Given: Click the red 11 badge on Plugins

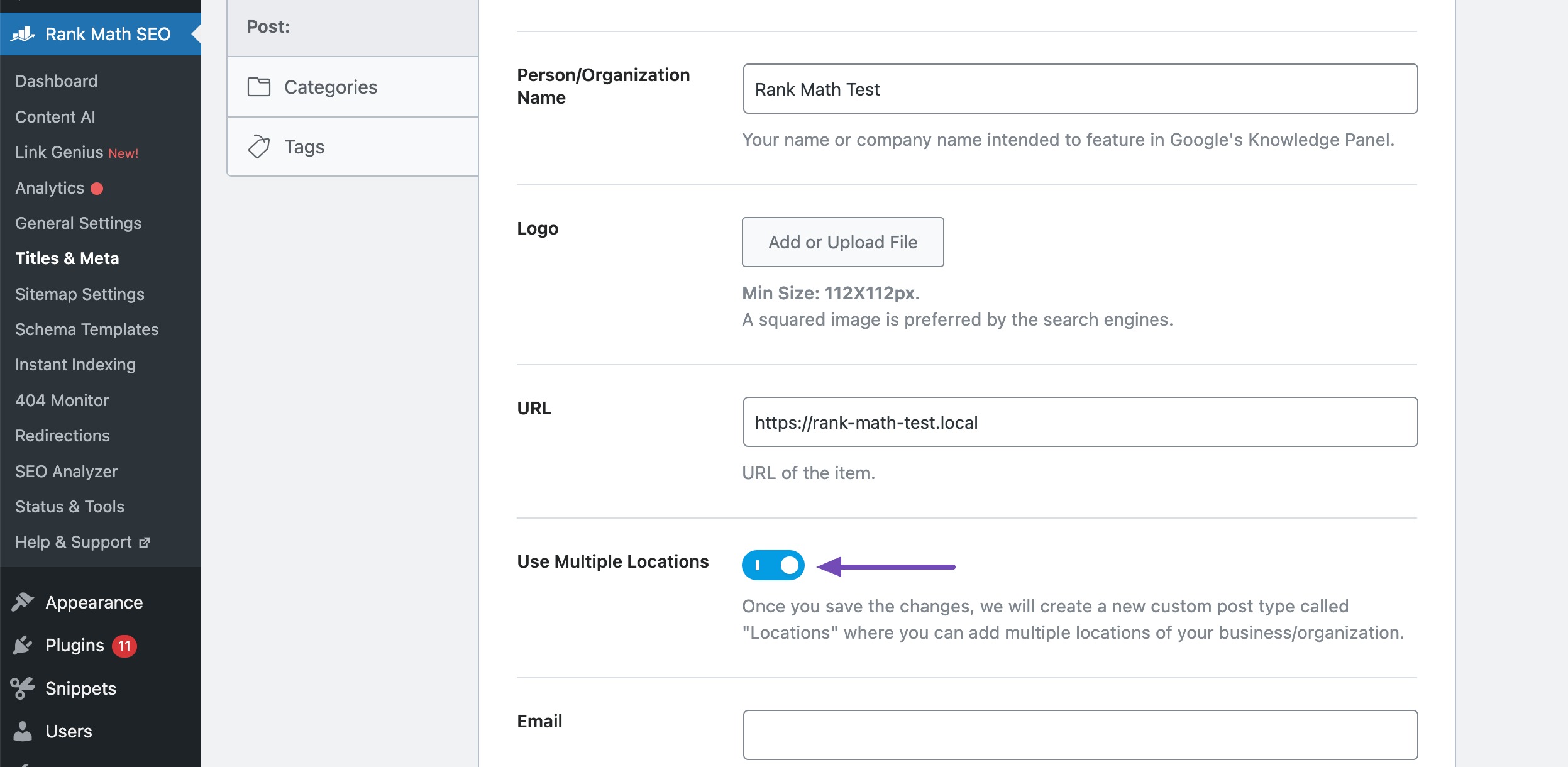Looking at the screenshot, I should 125,644.
